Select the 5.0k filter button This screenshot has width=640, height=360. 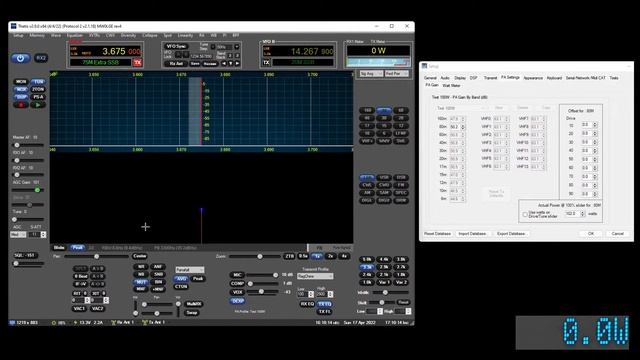pyautogui.click(x=367, y=260)
